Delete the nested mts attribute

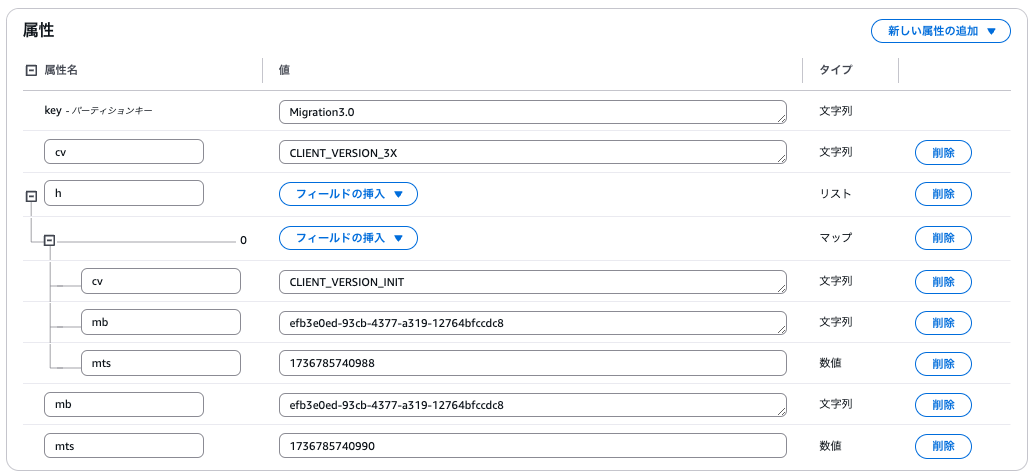tap(943, 364)
